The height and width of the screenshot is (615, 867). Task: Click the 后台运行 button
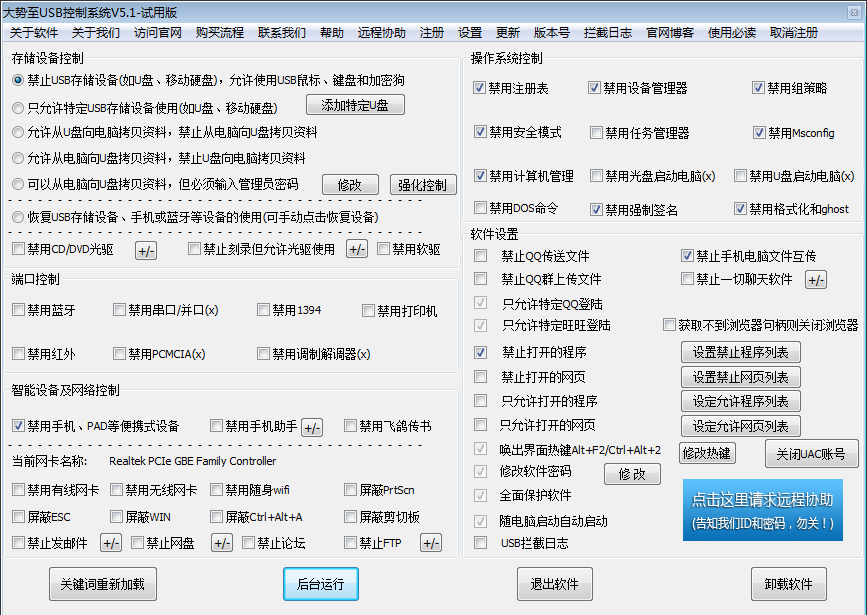(x=320, y=584)
